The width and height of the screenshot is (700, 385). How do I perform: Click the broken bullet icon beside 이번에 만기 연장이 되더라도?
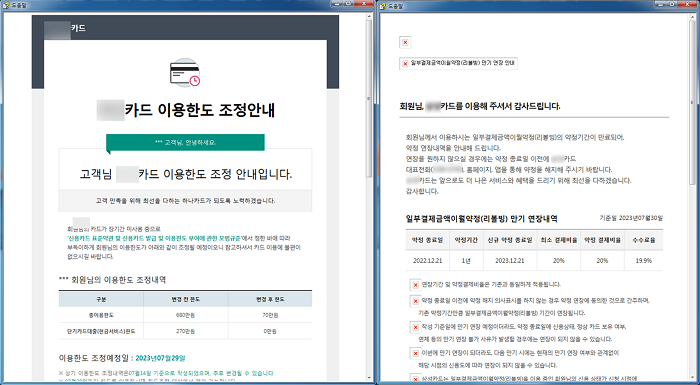[415, 354]
